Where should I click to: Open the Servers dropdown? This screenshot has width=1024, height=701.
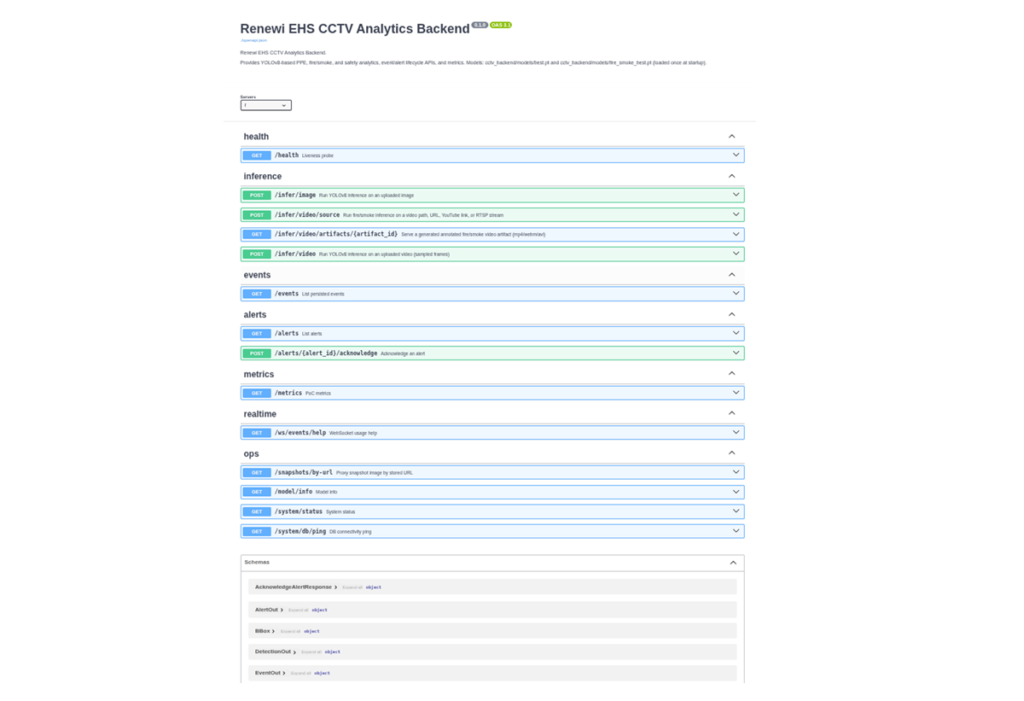click(266, 105)
